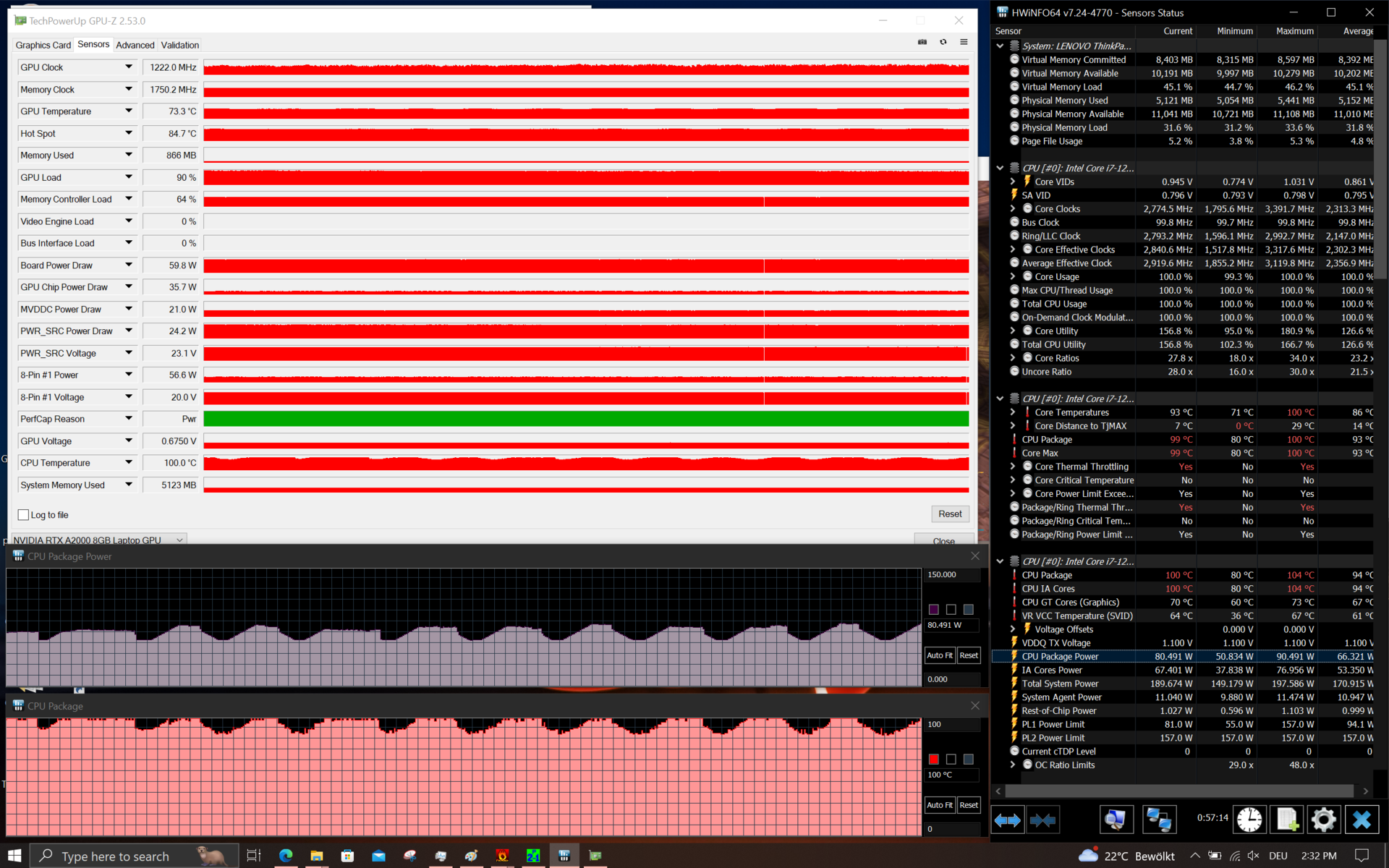Click GPU-Z screenshot camera icon
Viewport: 1389px width, 868px height.
point(922,42)
